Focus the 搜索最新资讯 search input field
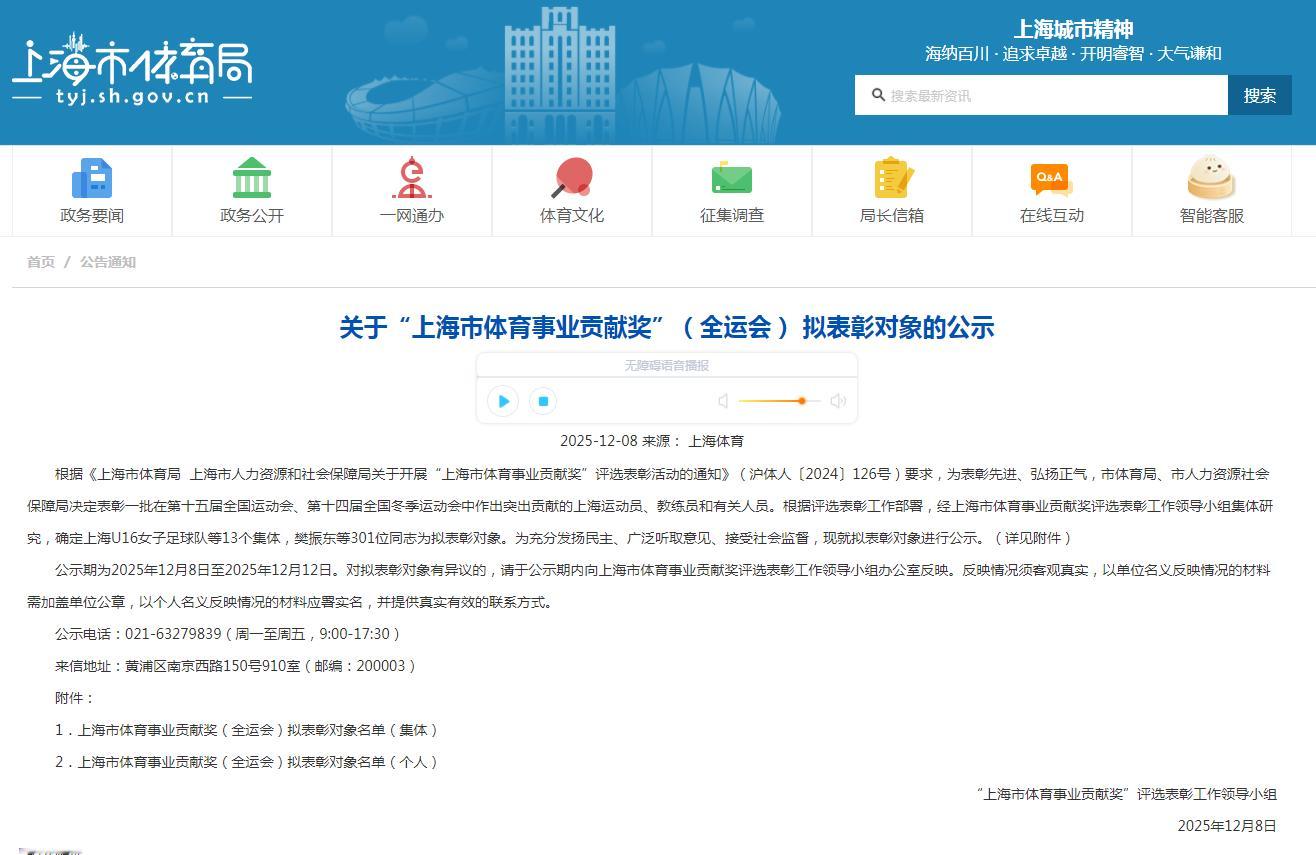 [x=1041, y=95]
